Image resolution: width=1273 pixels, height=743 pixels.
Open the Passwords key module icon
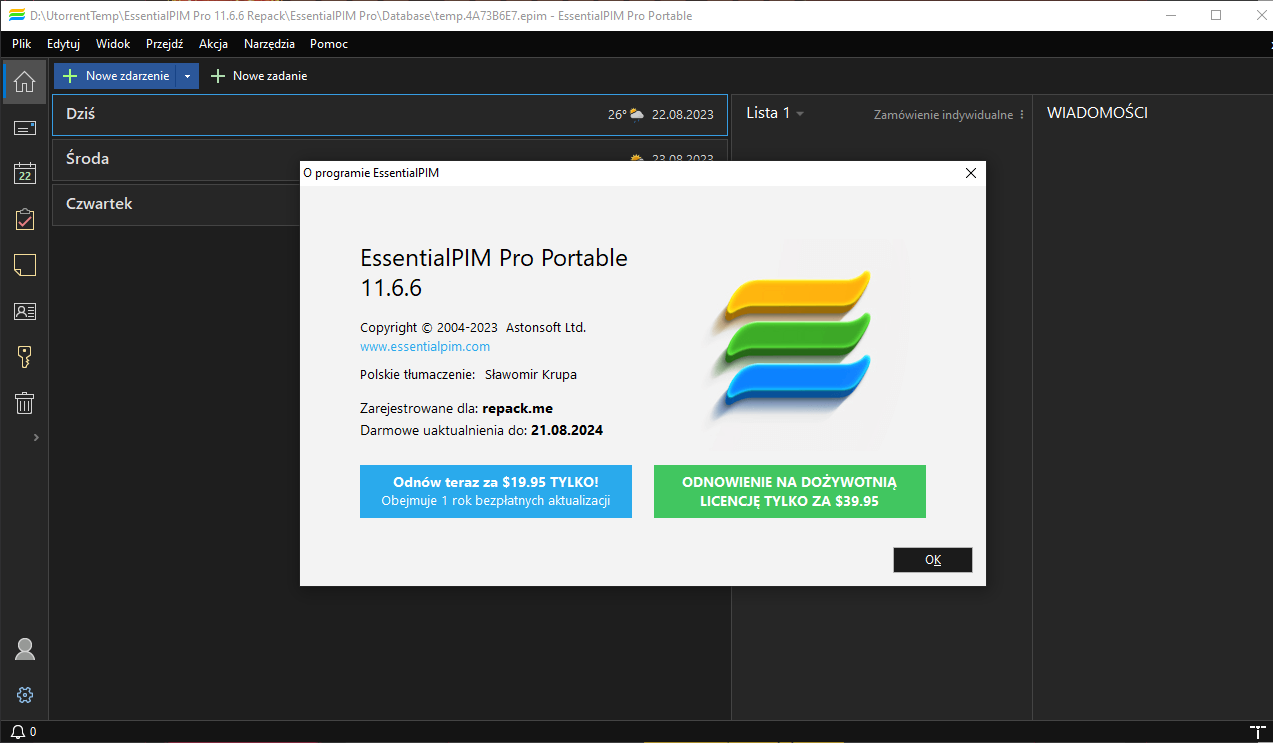pyautogui.click(x=24, y=357)
